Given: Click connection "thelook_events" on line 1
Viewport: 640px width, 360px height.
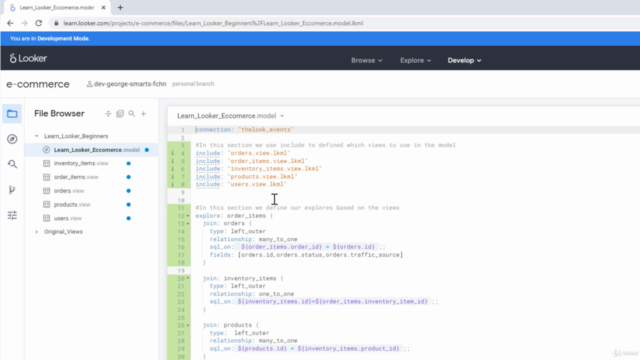Looking at the screenshot, I should point(244,129).
